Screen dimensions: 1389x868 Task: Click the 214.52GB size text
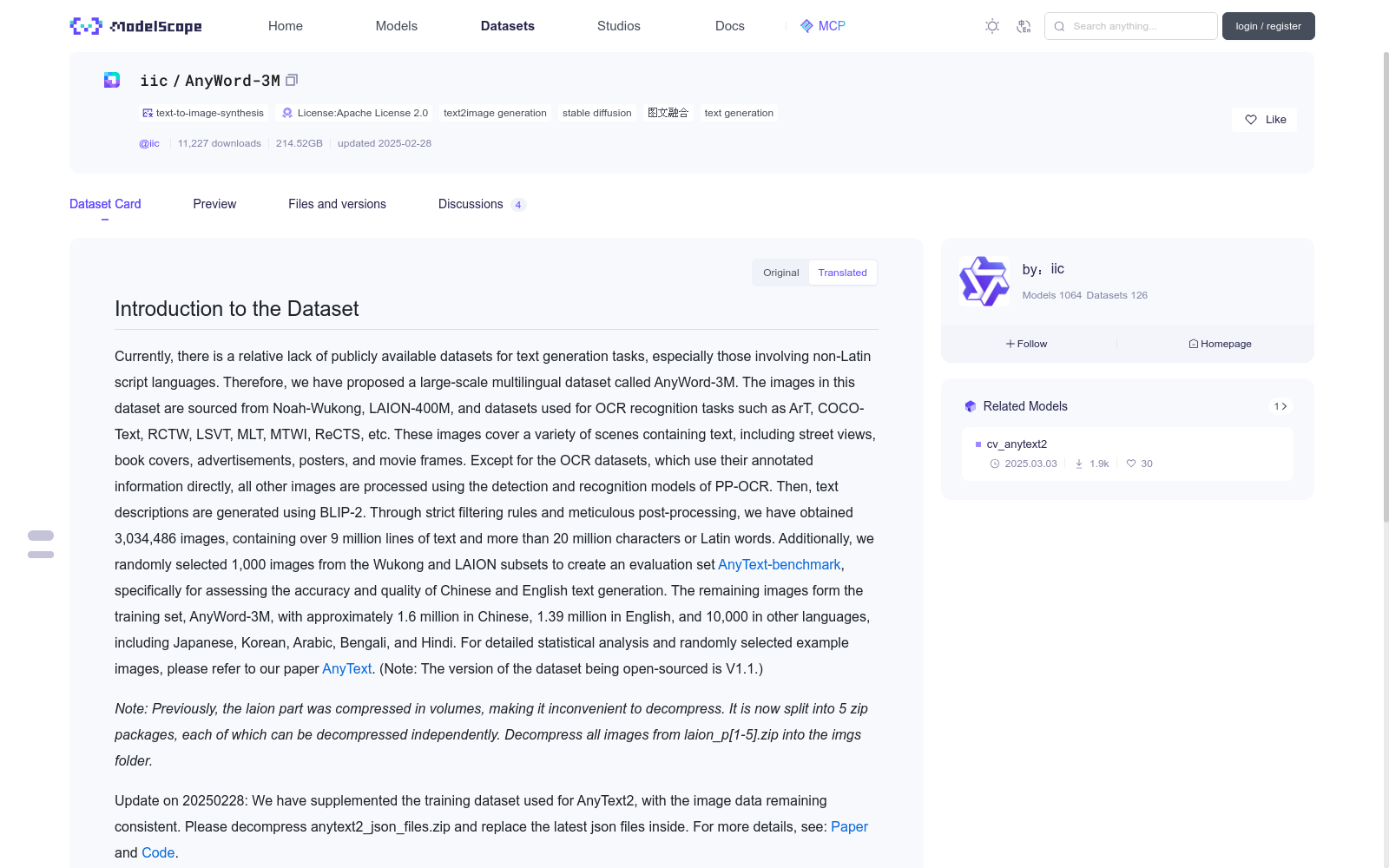[x=300, y=143]
